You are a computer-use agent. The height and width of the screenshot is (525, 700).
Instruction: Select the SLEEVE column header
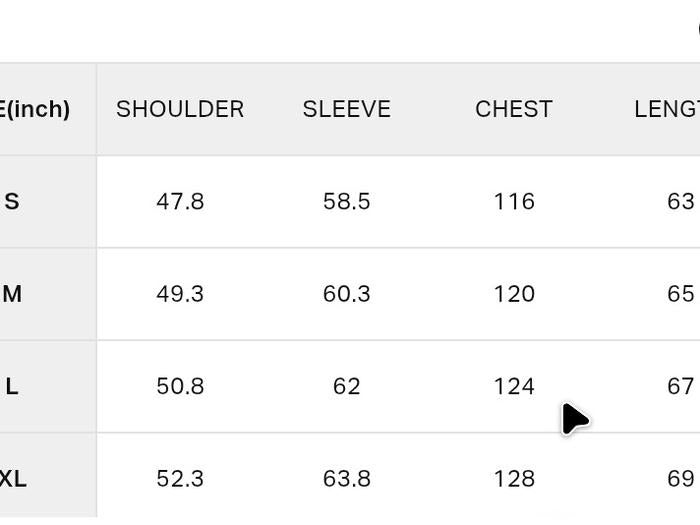click(x=347, y=109)
